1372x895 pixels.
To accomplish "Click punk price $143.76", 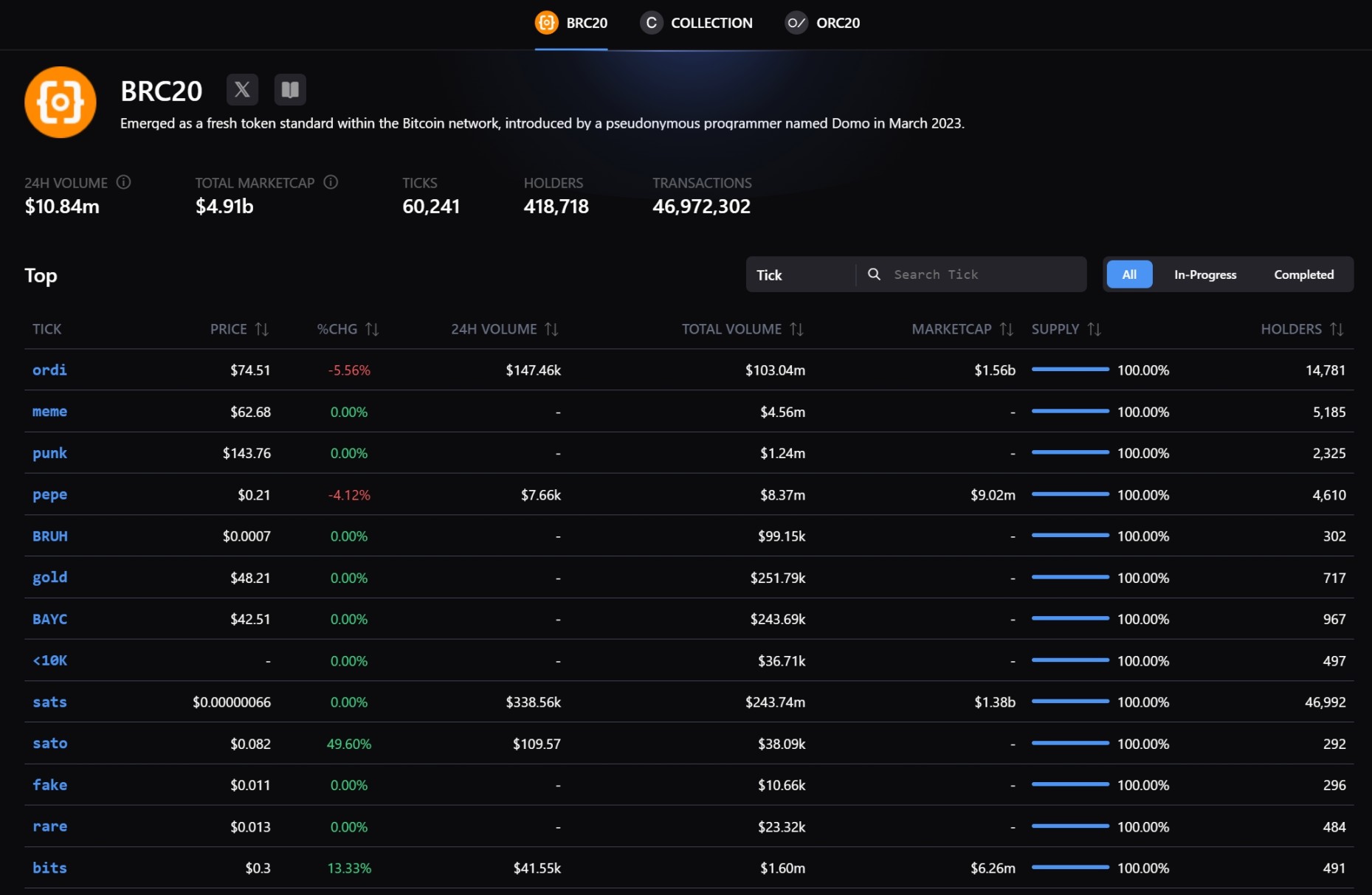I will click(247, 453).
